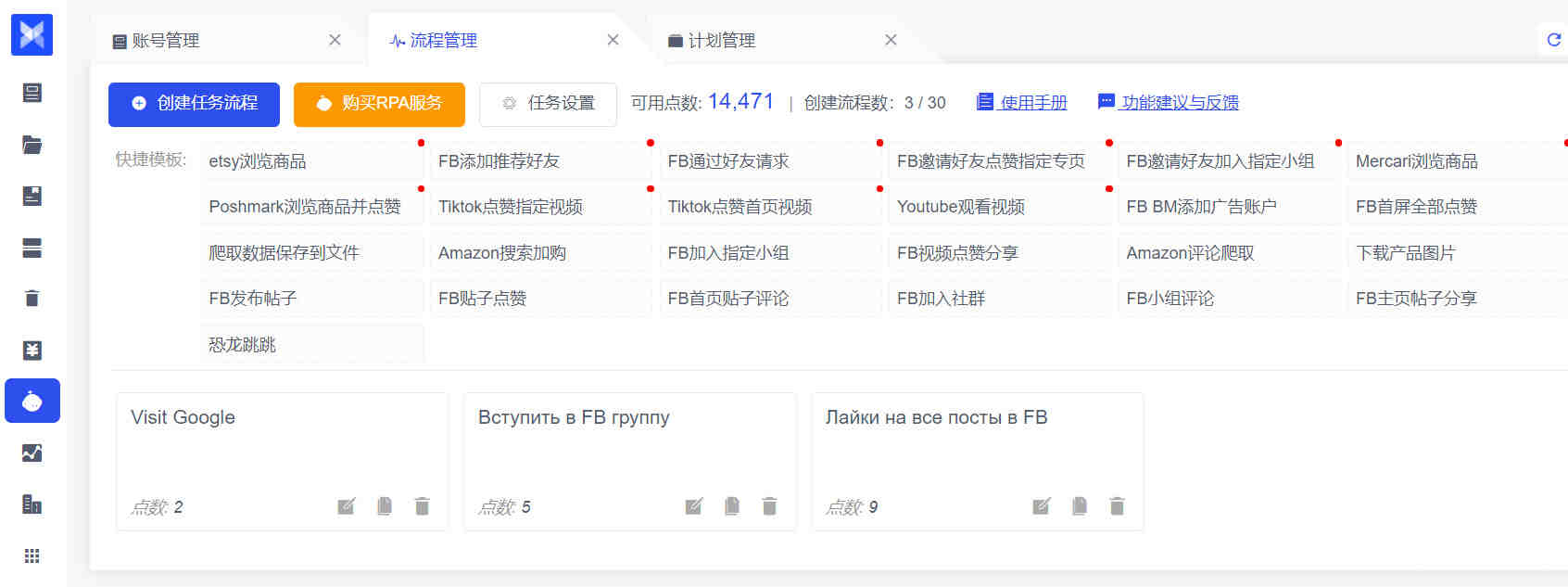Select the Tiktok点赞指定视频 template

click(541, 207)
